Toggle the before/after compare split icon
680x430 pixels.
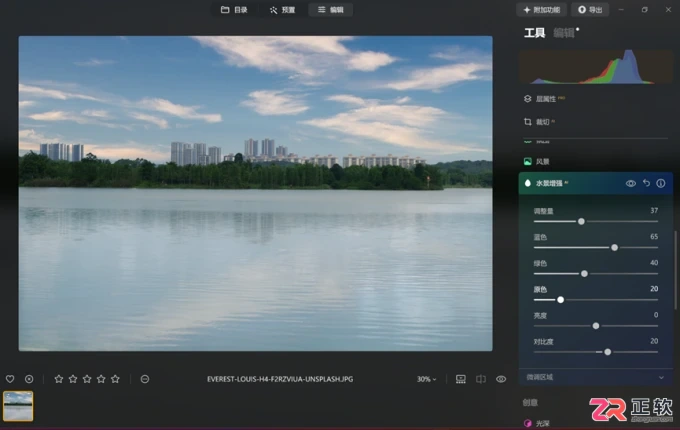(x=481, y=379)
